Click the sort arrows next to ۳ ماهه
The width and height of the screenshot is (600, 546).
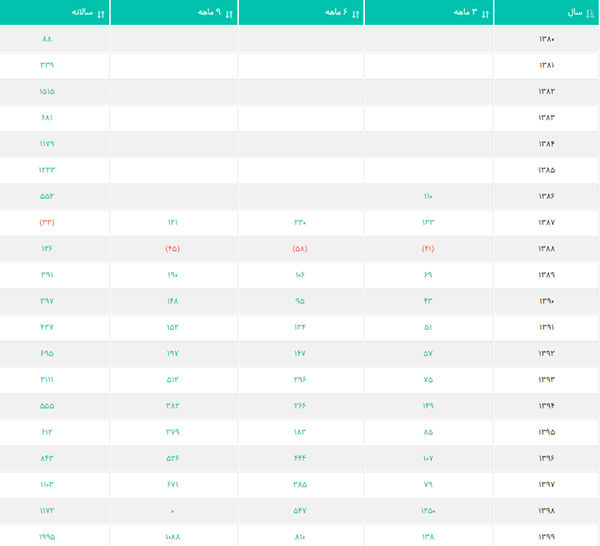point(485,14)
